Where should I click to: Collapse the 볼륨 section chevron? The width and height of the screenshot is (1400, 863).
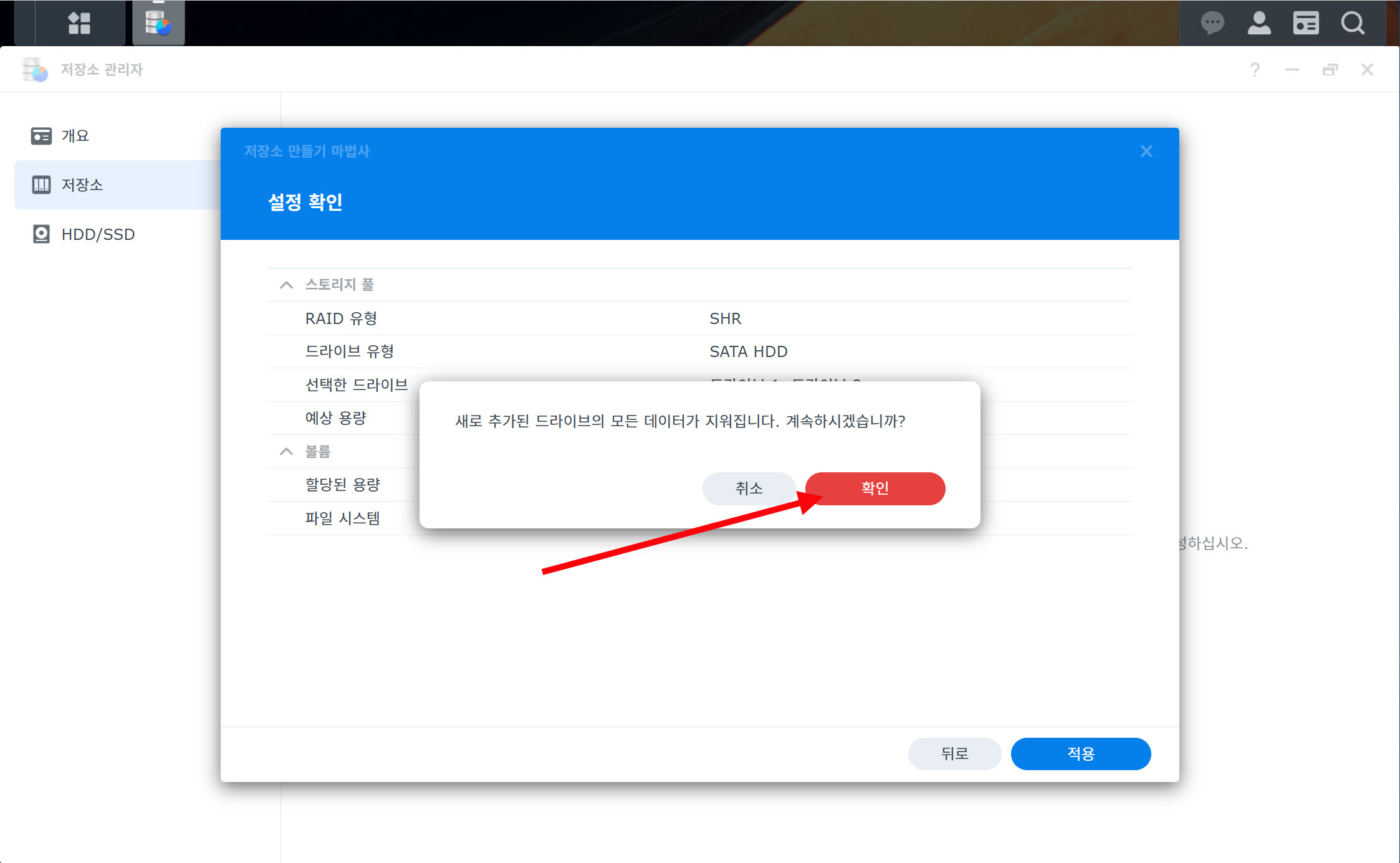[286, 451]
